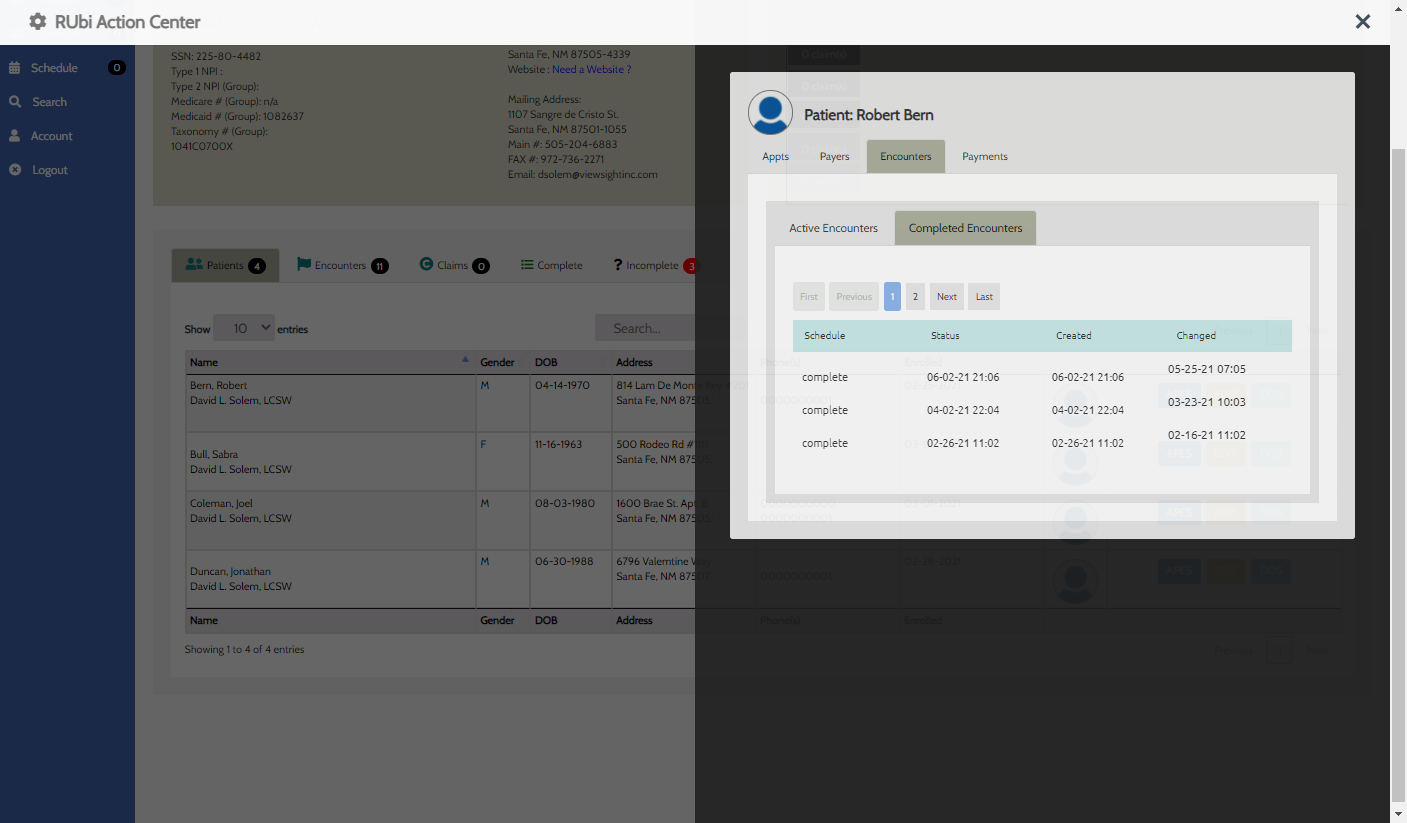Open the Payers tab for patient

click(834, 157)
